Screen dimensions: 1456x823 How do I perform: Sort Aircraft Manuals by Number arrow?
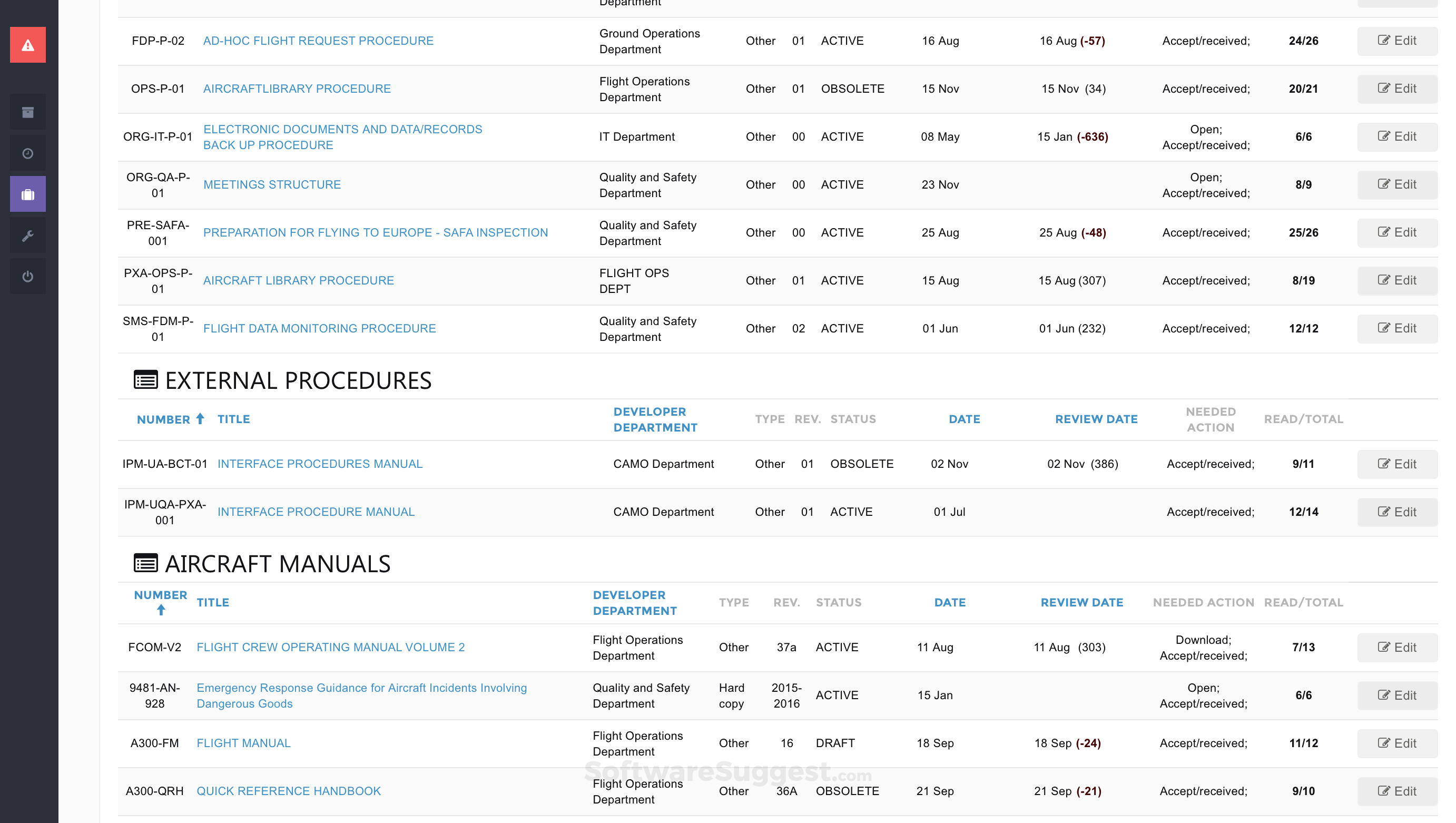(x=161, y=611)
